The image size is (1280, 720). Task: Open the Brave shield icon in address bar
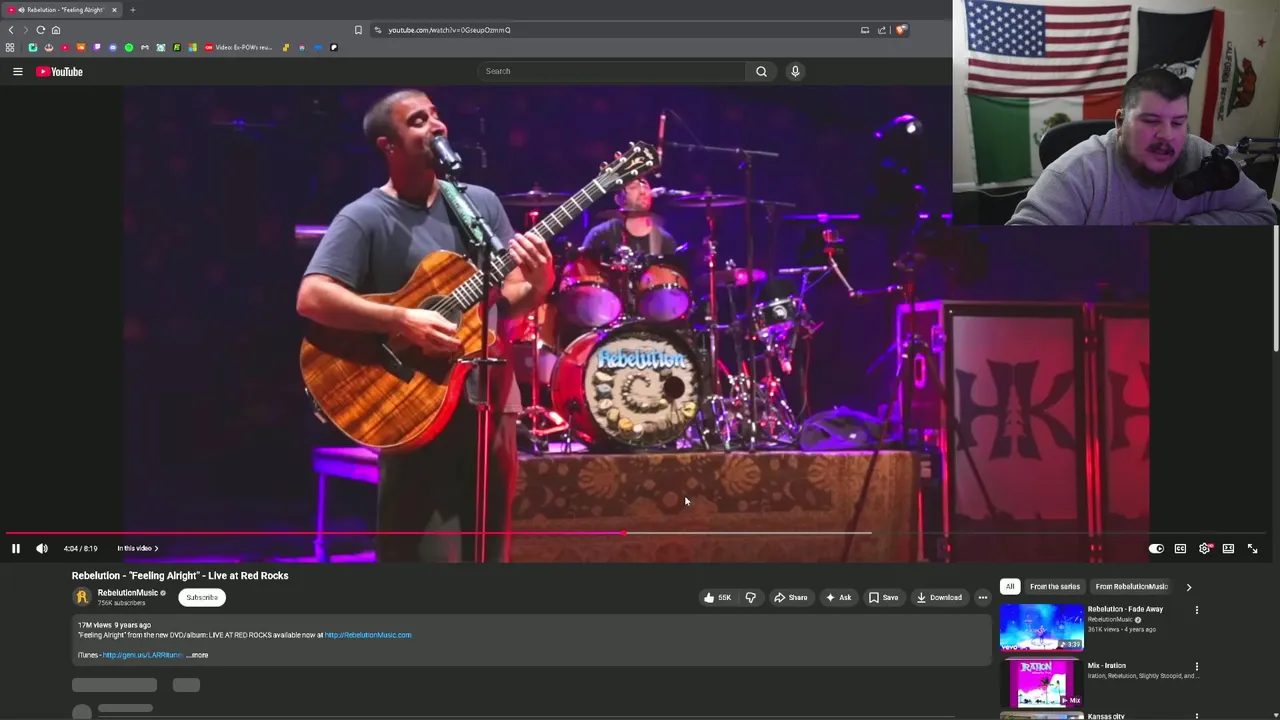[x=900, y=30]
